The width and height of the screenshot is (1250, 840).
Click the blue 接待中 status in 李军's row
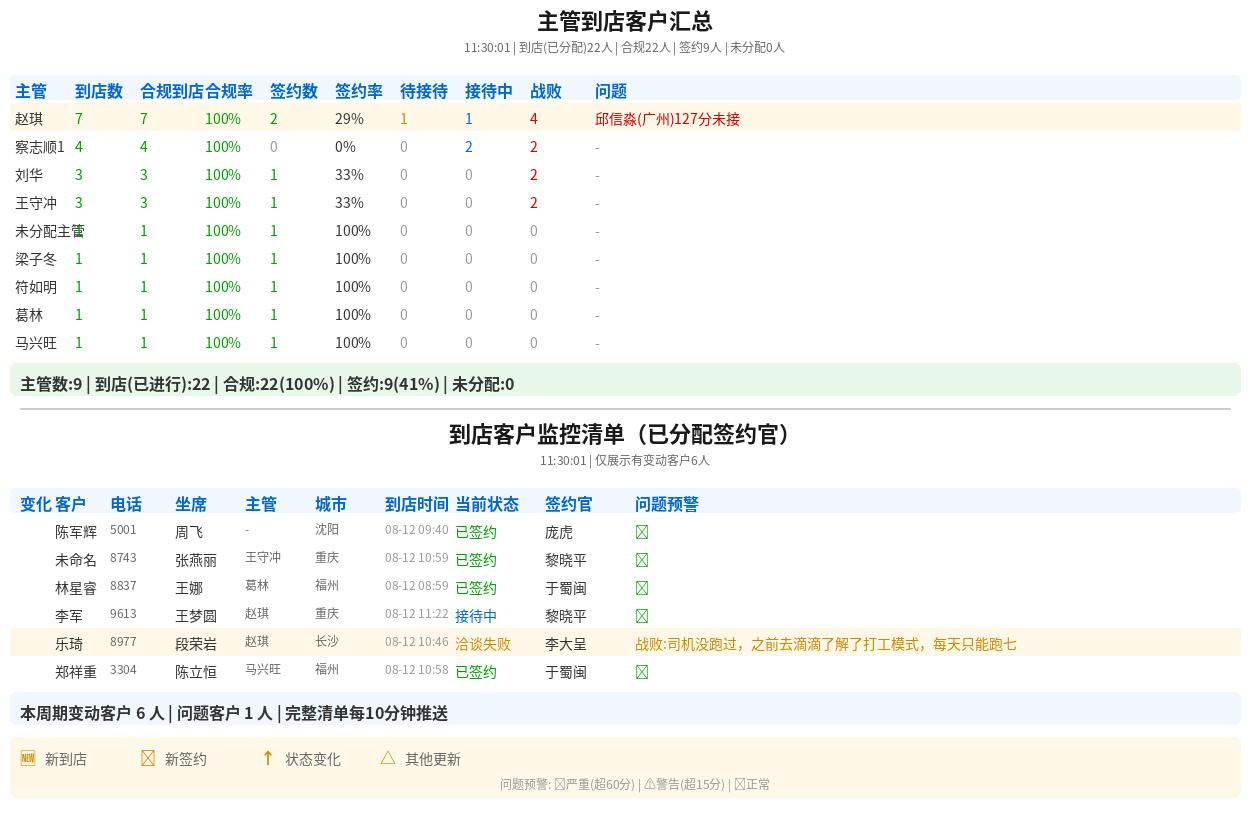[476, 616]
